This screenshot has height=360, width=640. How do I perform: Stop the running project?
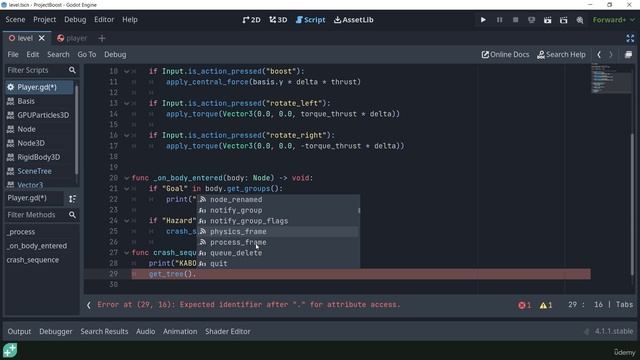(x=516, y=20)
